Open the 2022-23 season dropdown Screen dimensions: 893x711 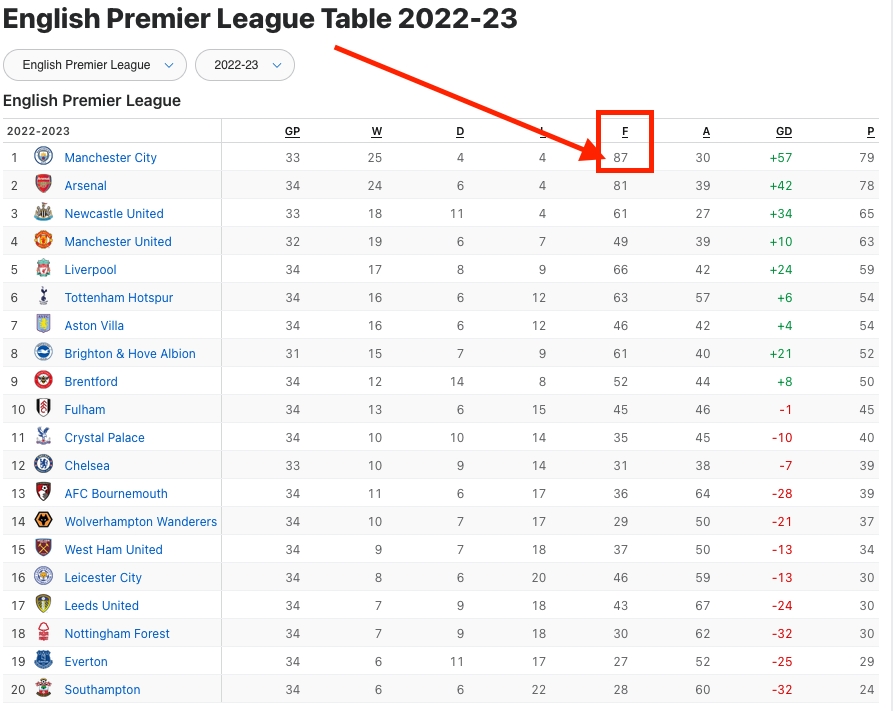[245, 65]
